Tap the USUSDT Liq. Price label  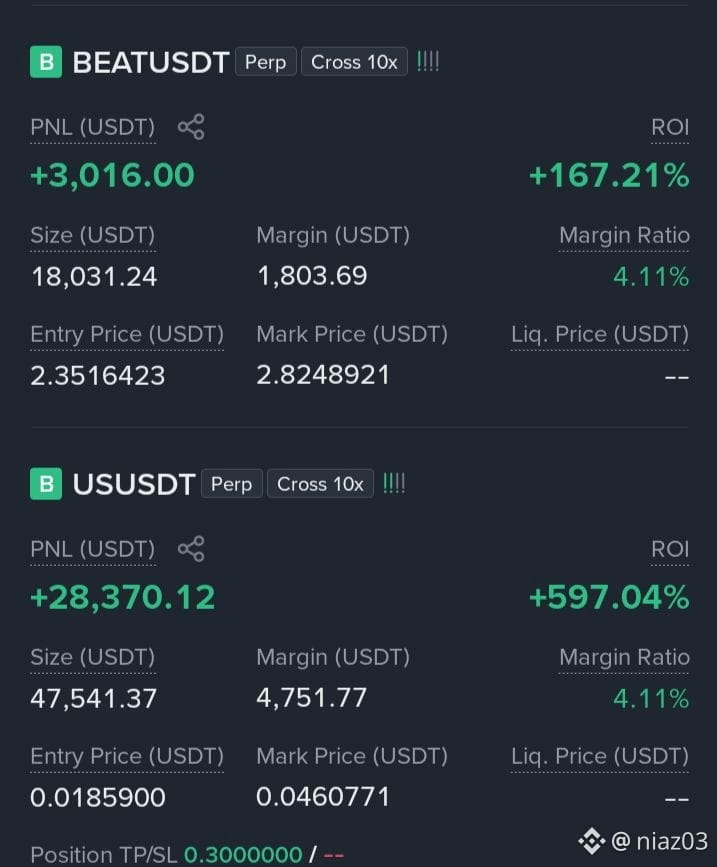(x=600, y=756)
